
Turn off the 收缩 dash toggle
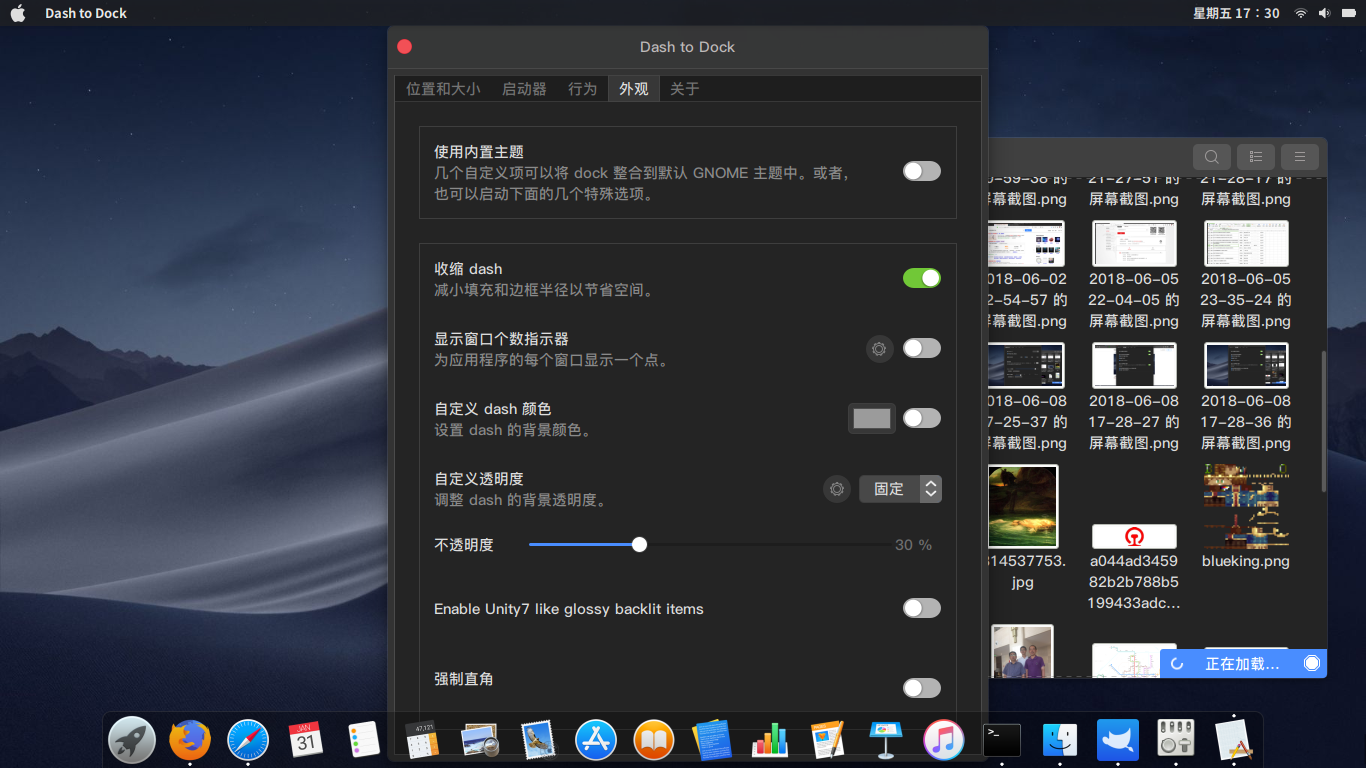click(921, 278)
